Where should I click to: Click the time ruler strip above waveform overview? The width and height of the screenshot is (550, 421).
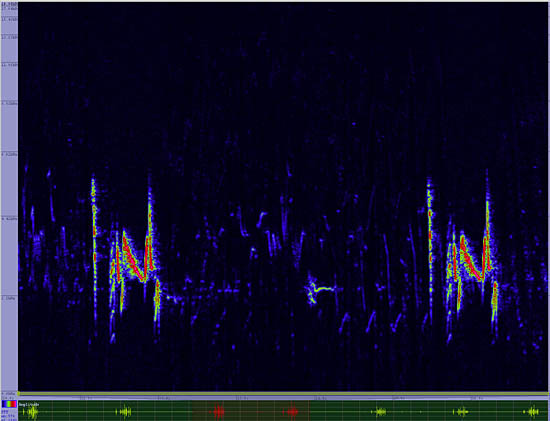point(284,399)
